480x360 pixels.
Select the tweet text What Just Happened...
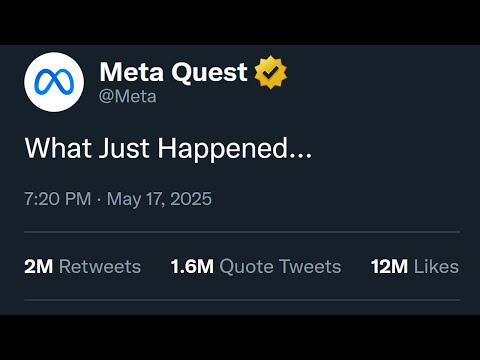click(x=168, y=149)
